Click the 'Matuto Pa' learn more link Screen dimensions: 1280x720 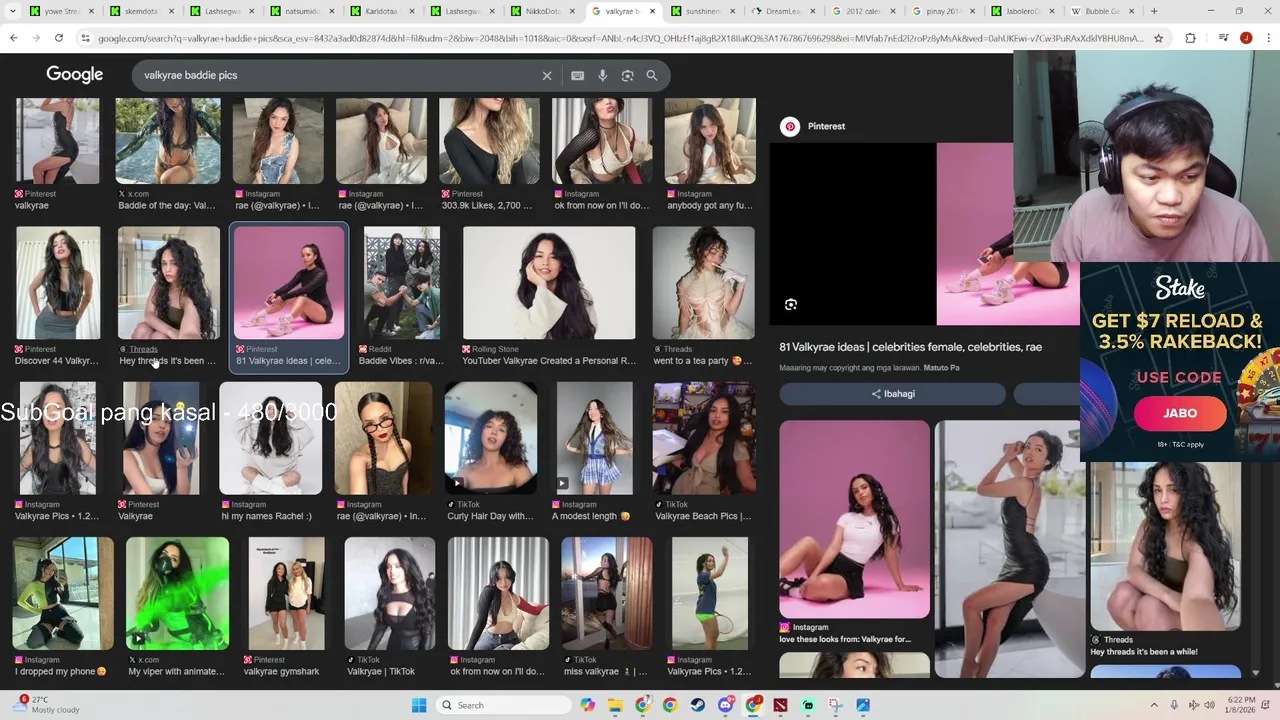click(x=941, y=368)
